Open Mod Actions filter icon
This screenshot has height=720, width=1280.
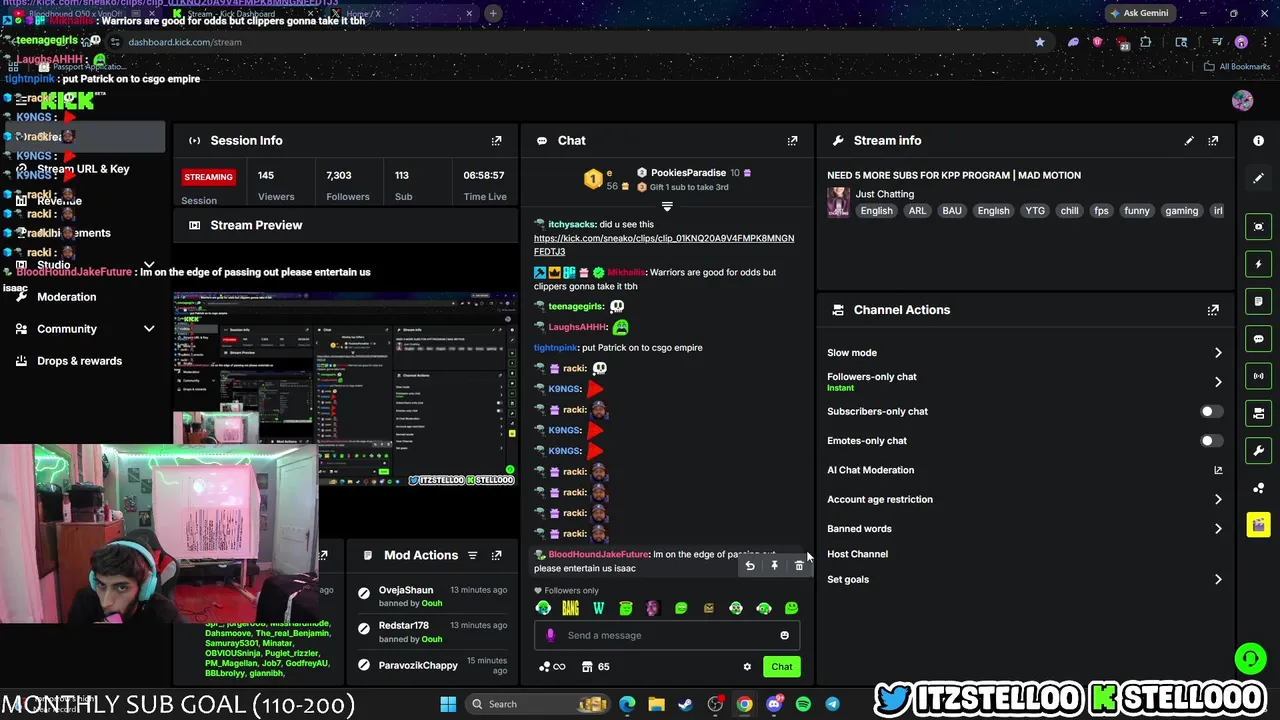click(x=471, y=555)
